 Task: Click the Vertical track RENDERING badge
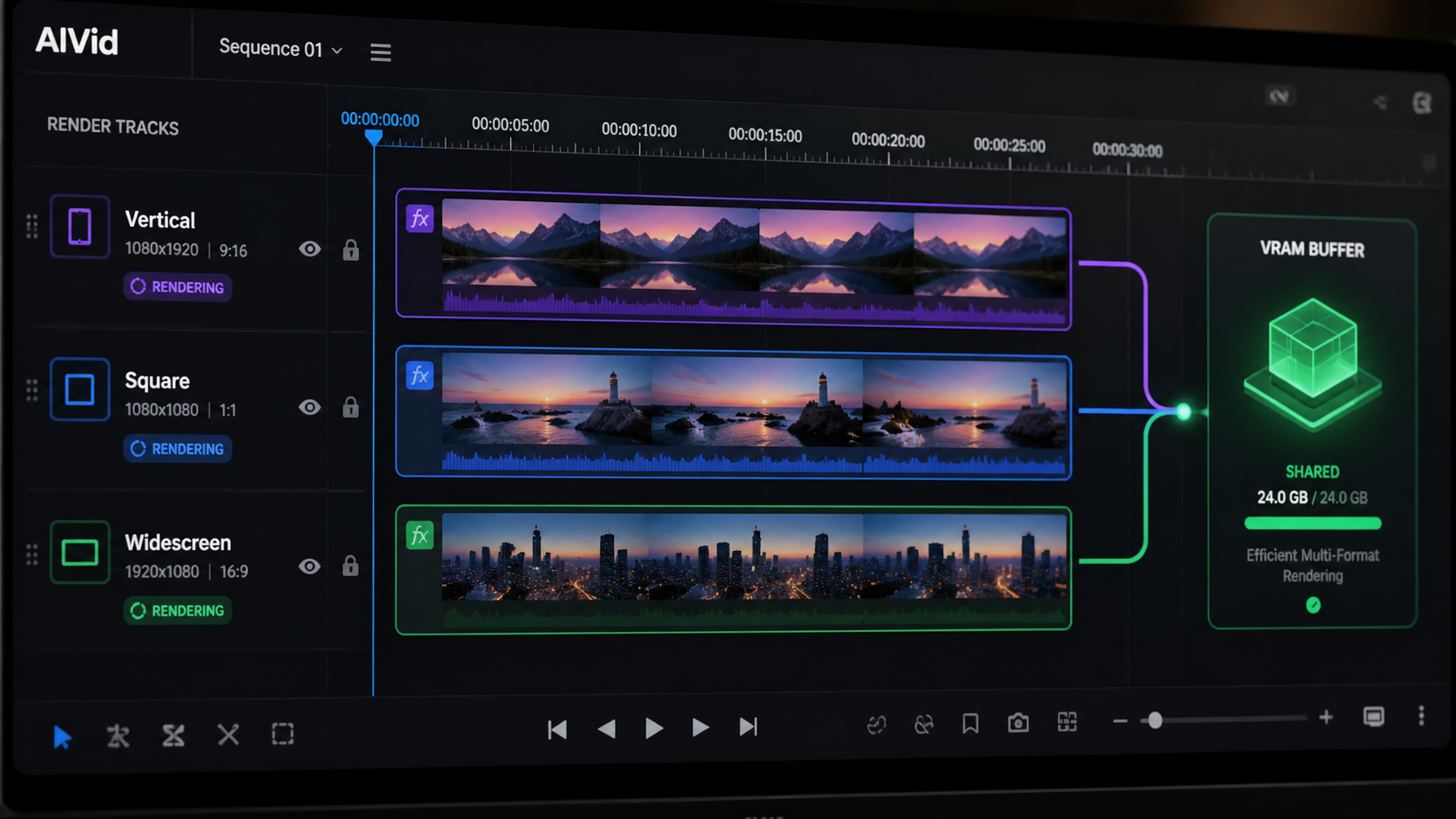point(178,286)
